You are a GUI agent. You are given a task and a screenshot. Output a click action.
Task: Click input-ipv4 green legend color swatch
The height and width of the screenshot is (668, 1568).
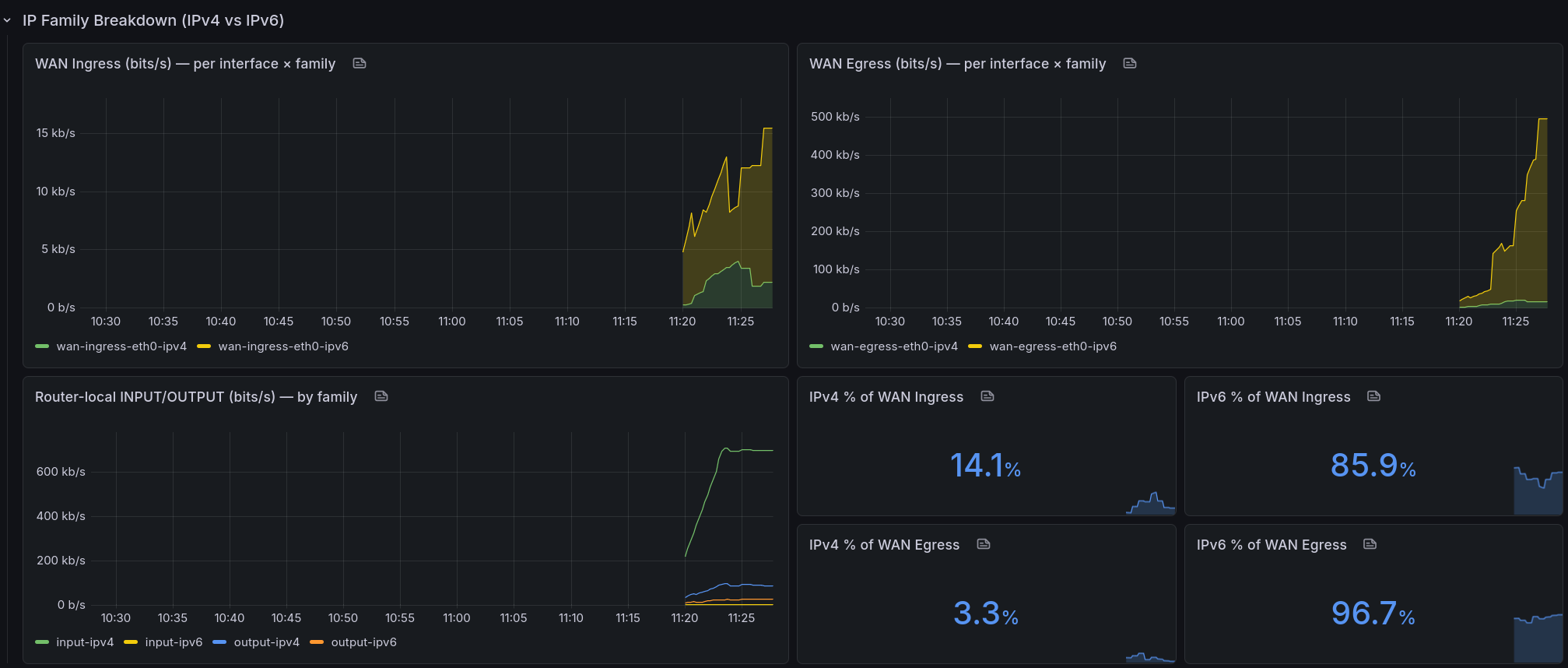click(x=42, y=642)
